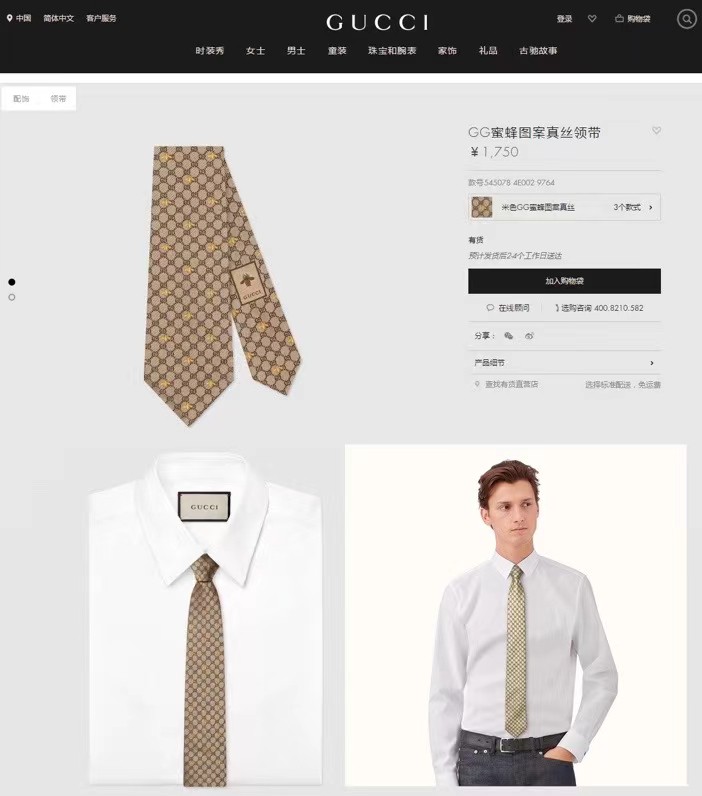Open the 简体中文 language selector
The height and width of the screenshot is (796, 702).
point(58,18)
